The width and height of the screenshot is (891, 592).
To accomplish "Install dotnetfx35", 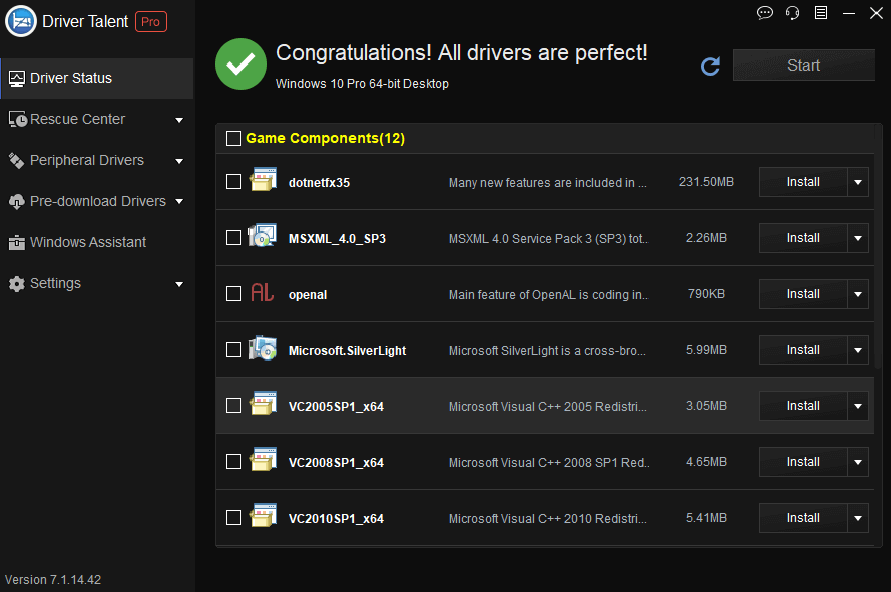I will [803, 182].
